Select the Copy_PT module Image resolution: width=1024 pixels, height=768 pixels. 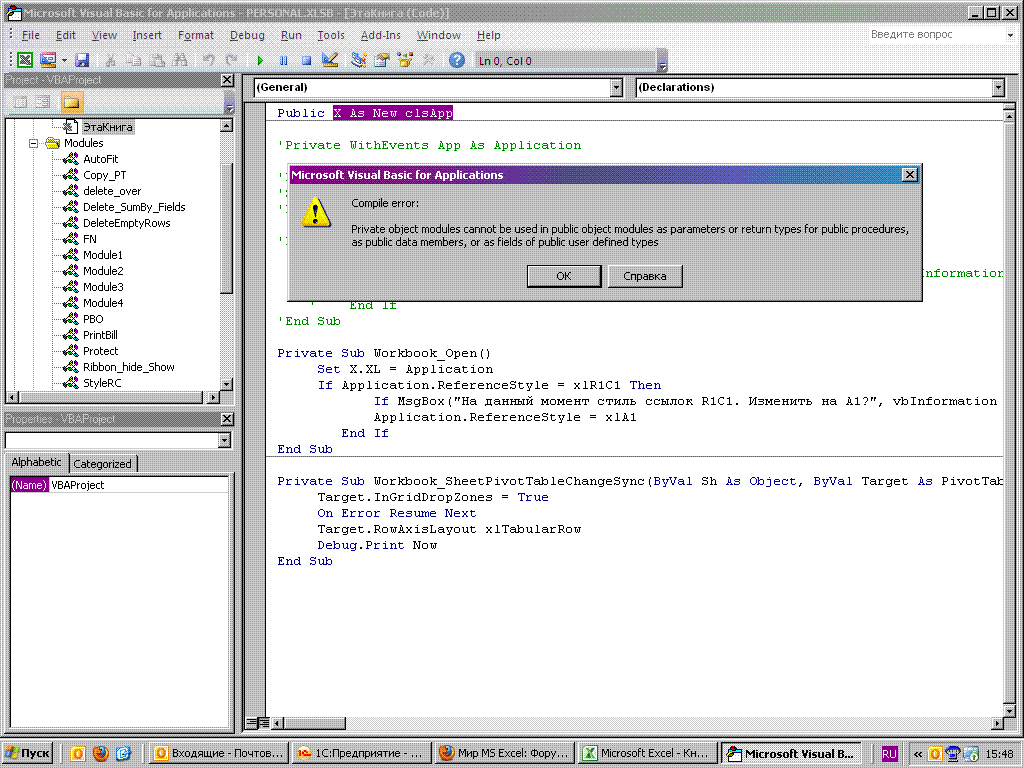[x=104, y=175]
